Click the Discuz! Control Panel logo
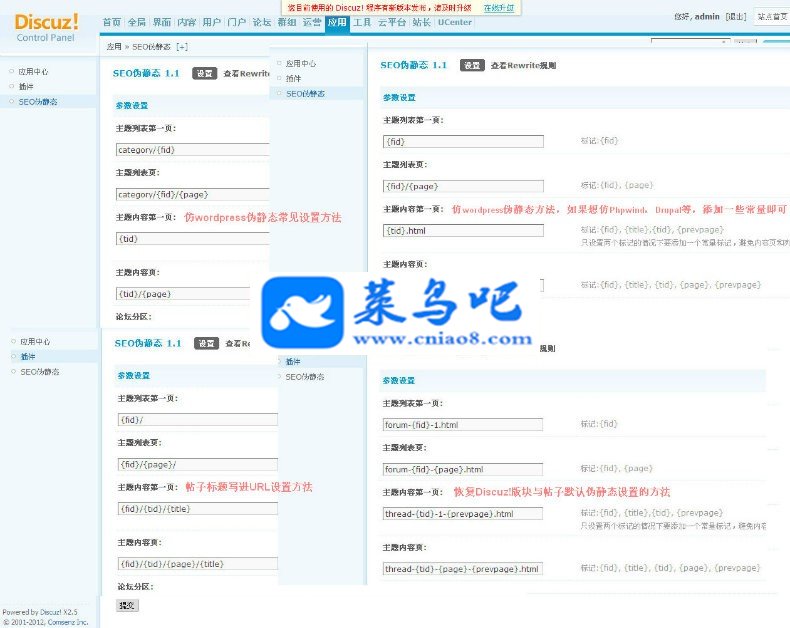The width and height of the screenshot is (790, 628). click(x=46, y=28)
